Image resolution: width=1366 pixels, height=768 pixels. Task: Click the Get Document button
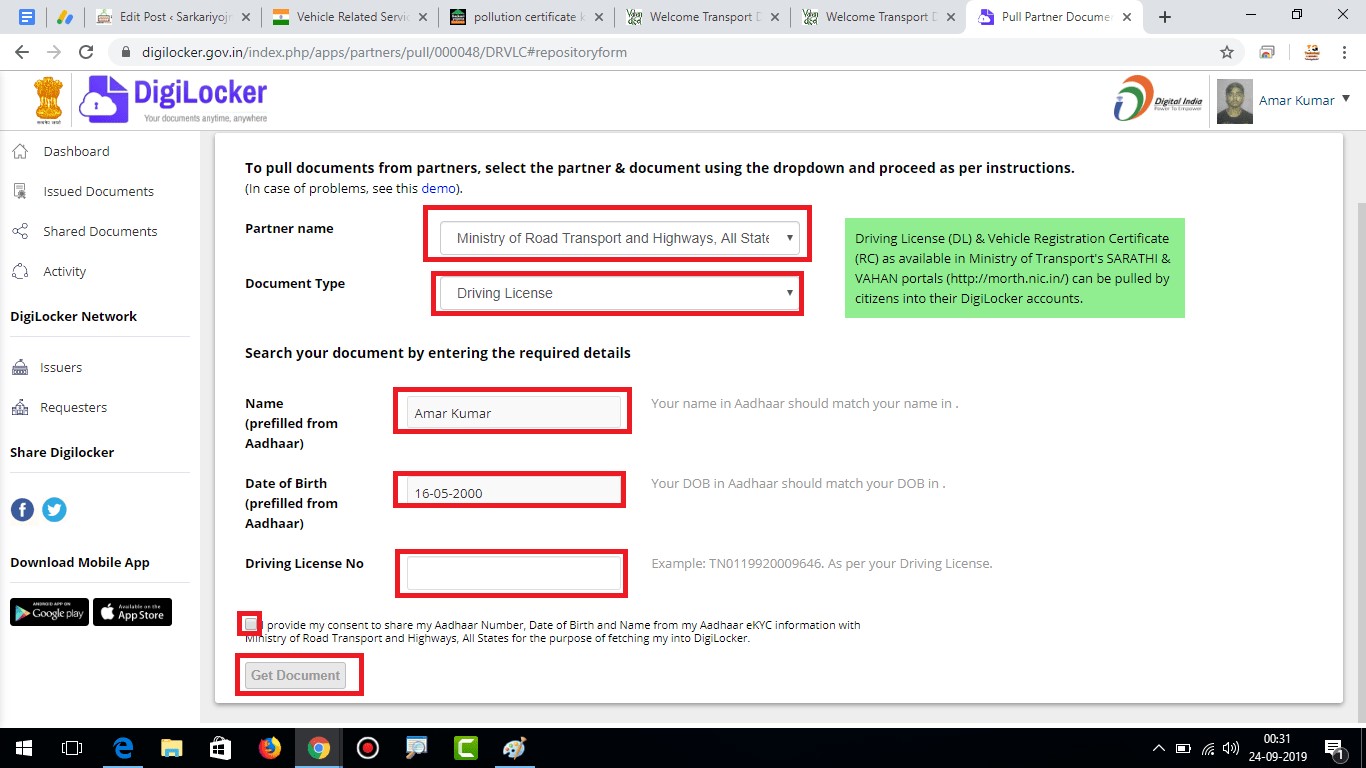coord(295,675)
